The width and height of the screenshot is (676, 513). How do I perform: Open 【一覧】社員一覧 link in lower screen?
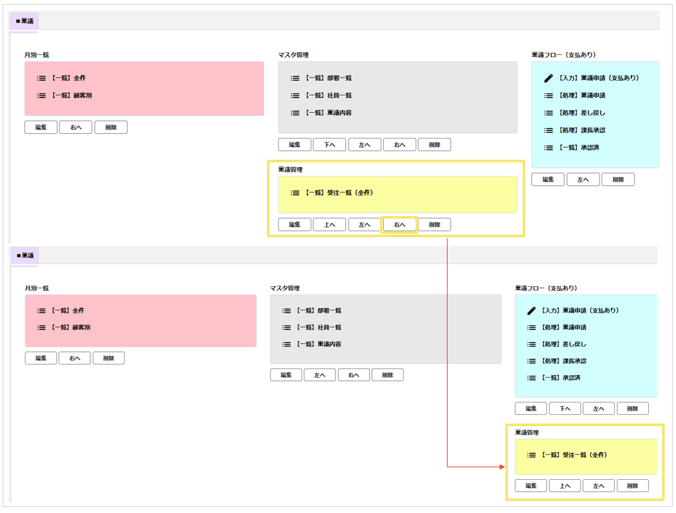click(319, 327)
